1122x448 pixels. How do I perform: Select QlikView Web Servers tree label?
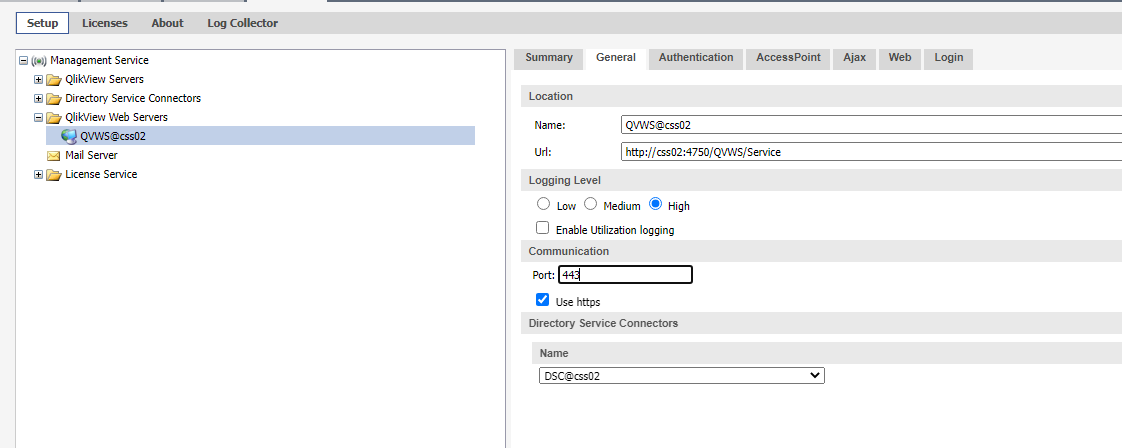(x=117, y=117)
